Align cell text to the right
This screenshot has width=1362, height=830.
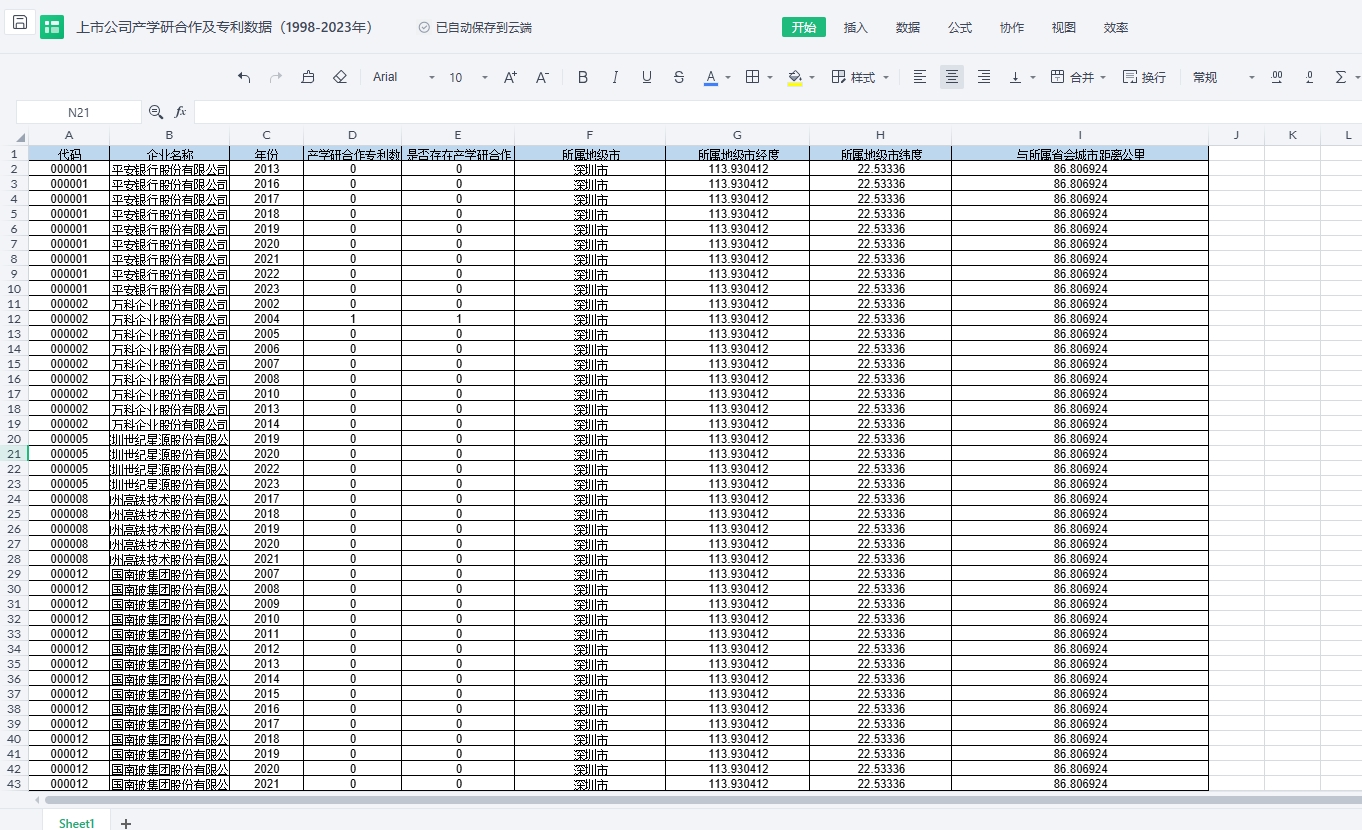[984, 77]
